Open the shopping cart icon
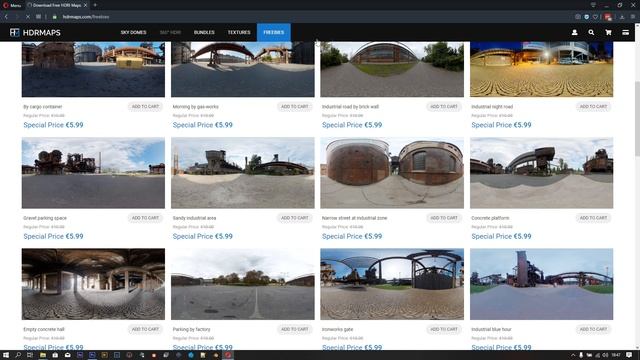The height and width of the screenshot is (360, 640). coord(608,32)
